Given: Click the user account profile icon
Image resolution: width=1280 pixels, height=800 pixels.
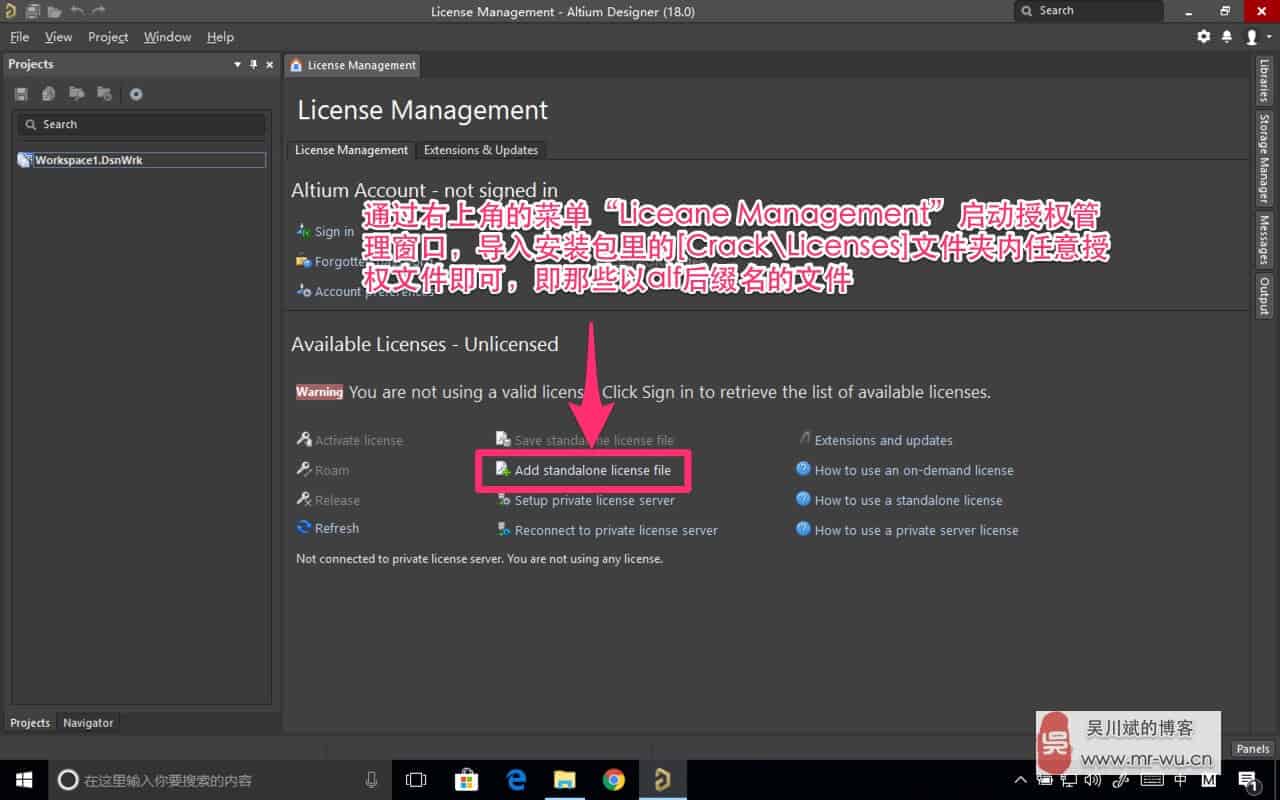Looking at the screenshot, I should 1251,37.
